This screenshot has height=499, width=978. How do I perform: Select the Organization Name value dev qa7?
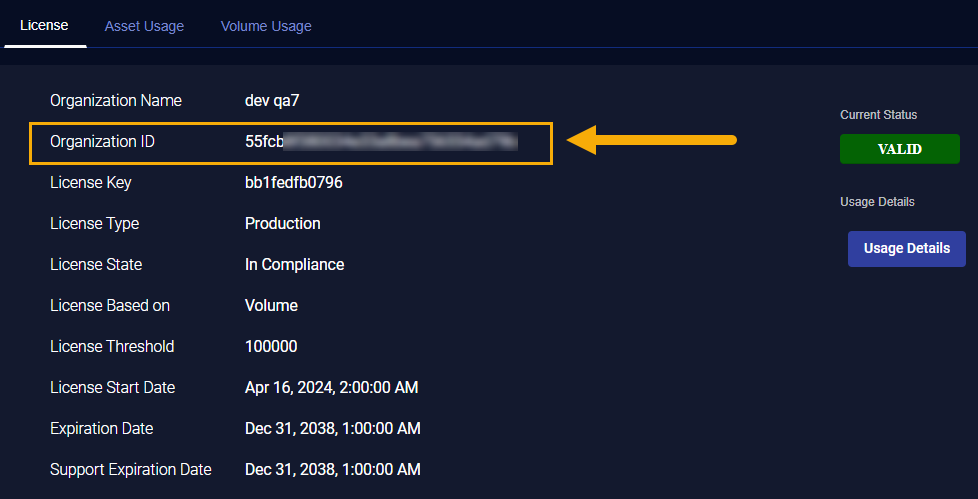pyautogui.click(x=272, y=100)
